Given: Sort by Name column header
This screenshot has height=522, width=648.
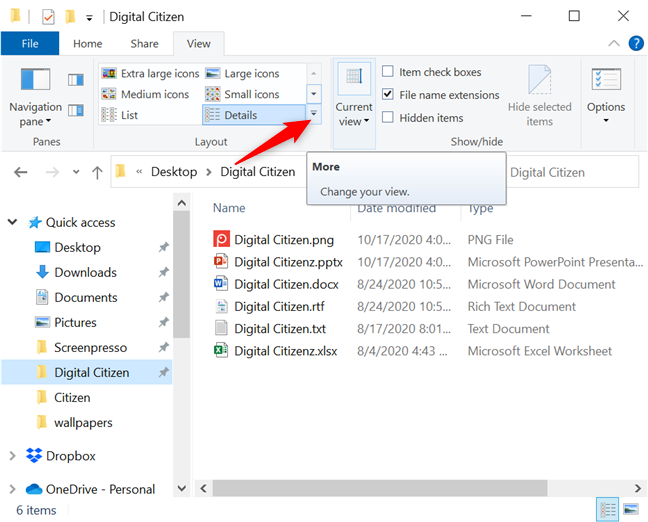Looking at the screenshot, I should click(x=229, y=208).
